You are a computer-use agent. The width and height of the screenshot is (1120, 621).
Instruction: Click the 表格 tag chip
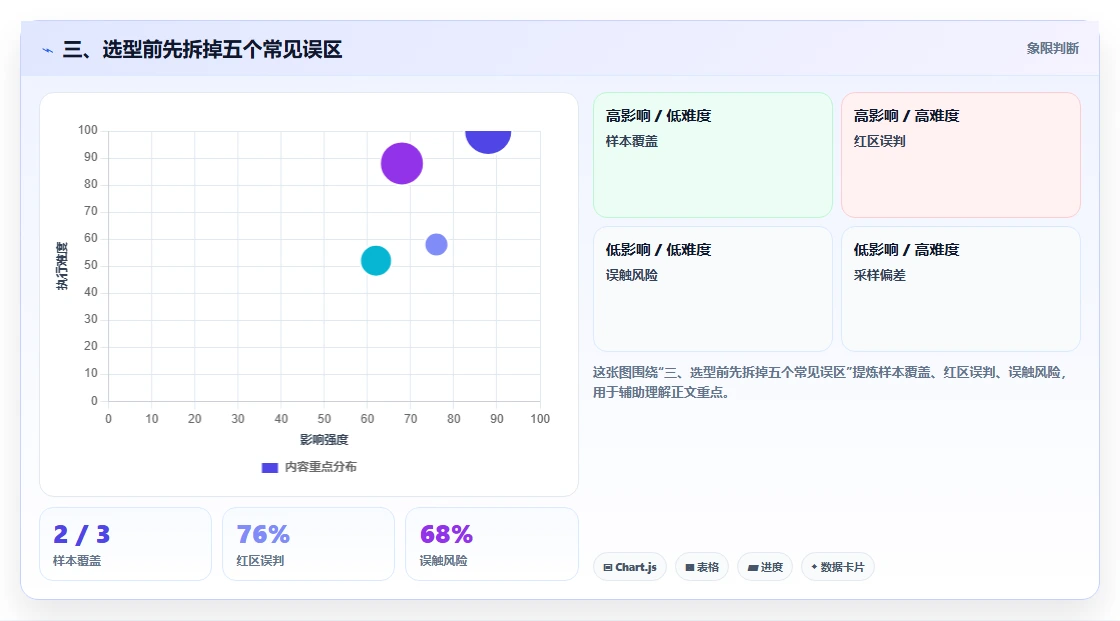702,567
